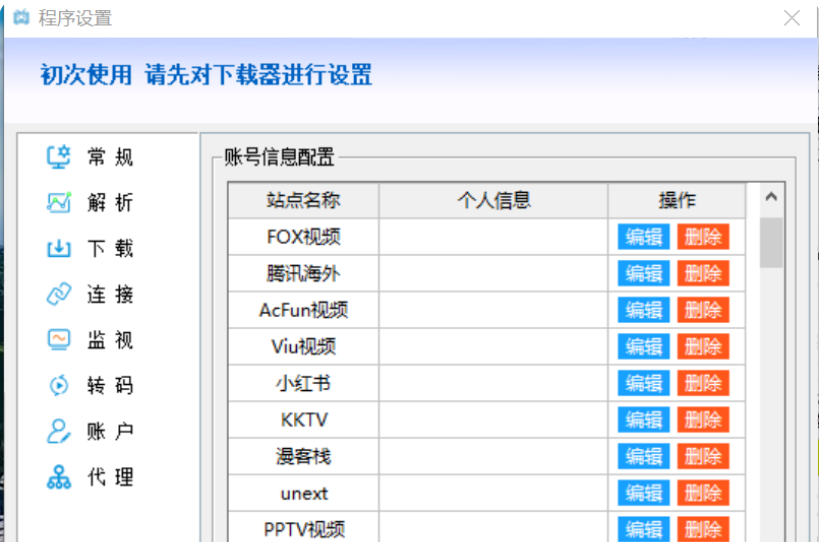Open the Monitor (监视) screen icon
The height and width of the screenshot is (542, 819).
(59, 340)
